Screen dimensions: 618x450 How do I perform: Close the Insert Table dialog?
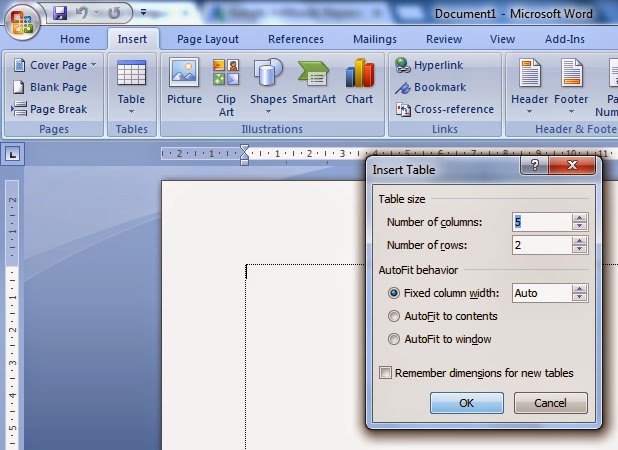[572, 165]
